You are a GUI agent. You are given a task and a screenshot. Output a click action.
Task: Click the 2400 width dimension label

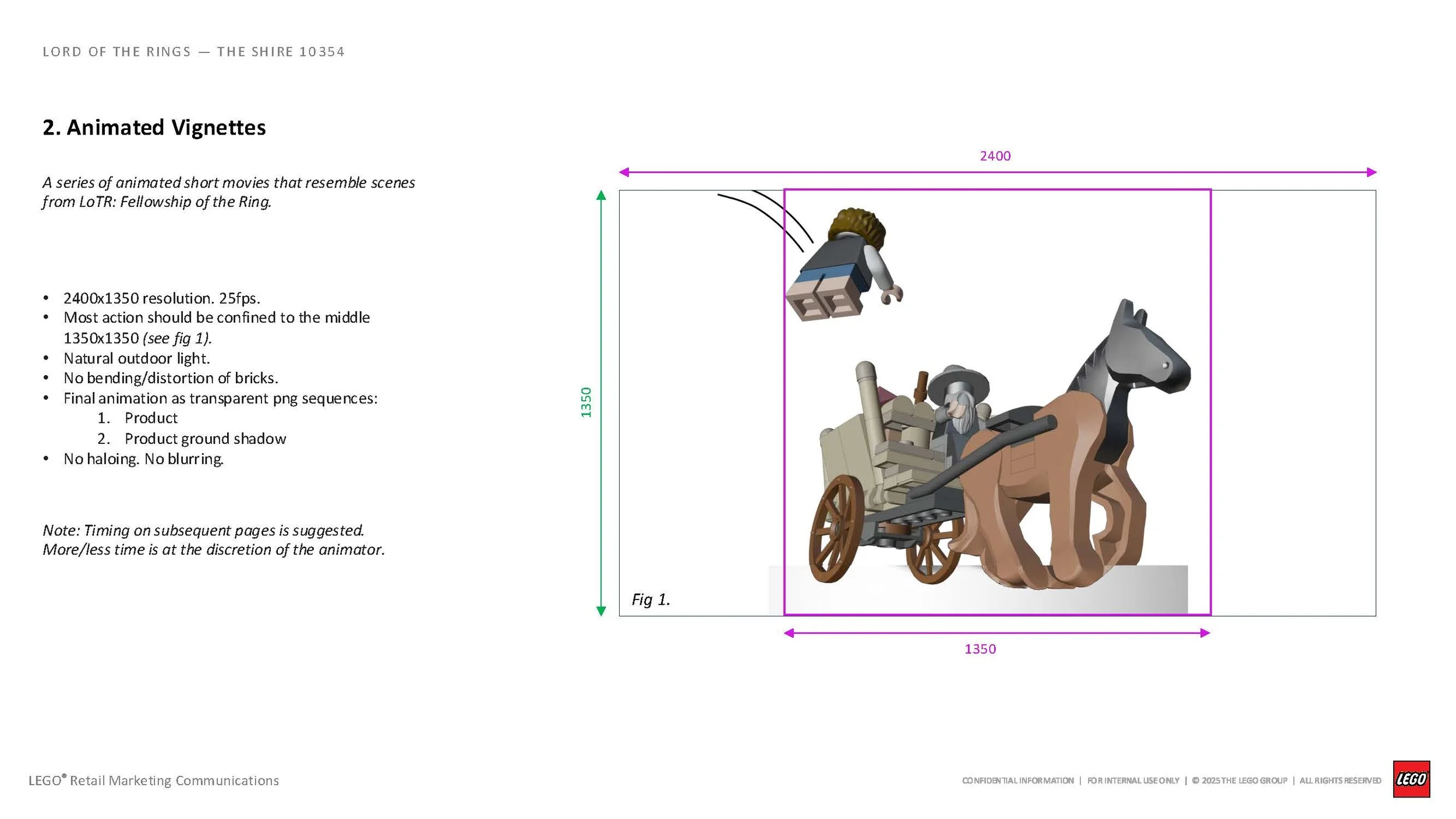coord(995,156)
